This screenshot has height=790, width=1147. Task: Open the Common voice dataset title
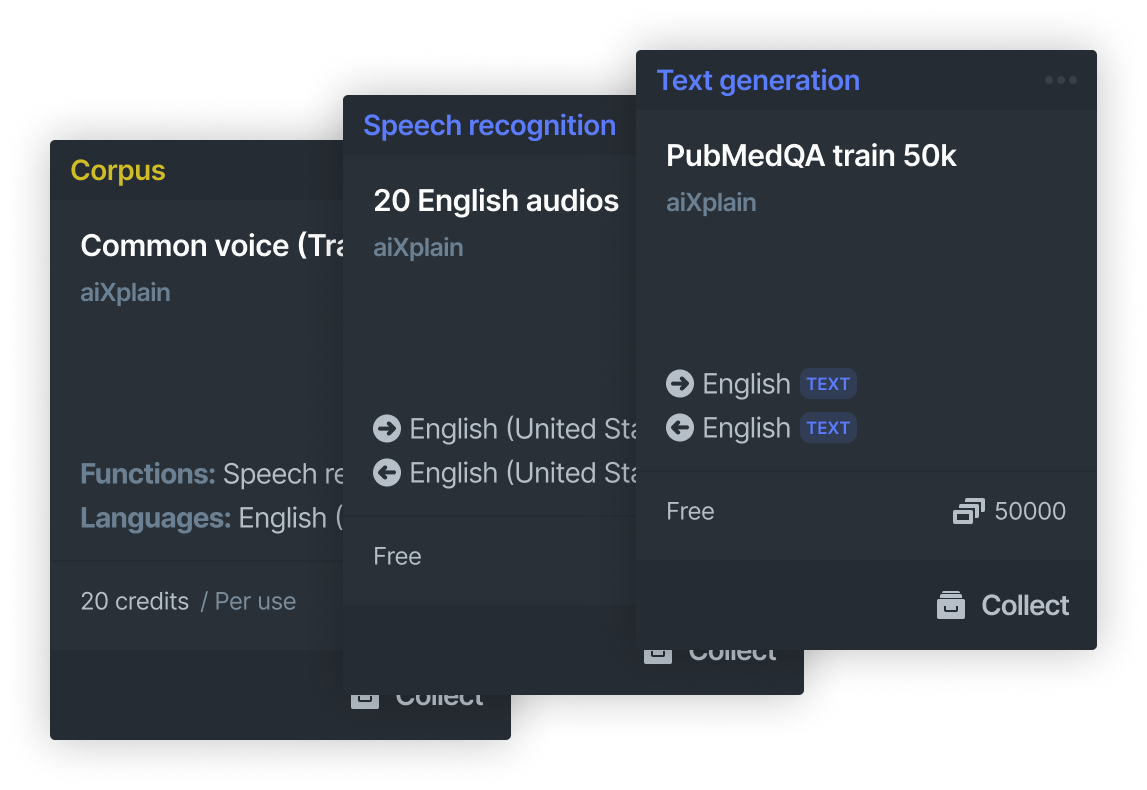212,246
